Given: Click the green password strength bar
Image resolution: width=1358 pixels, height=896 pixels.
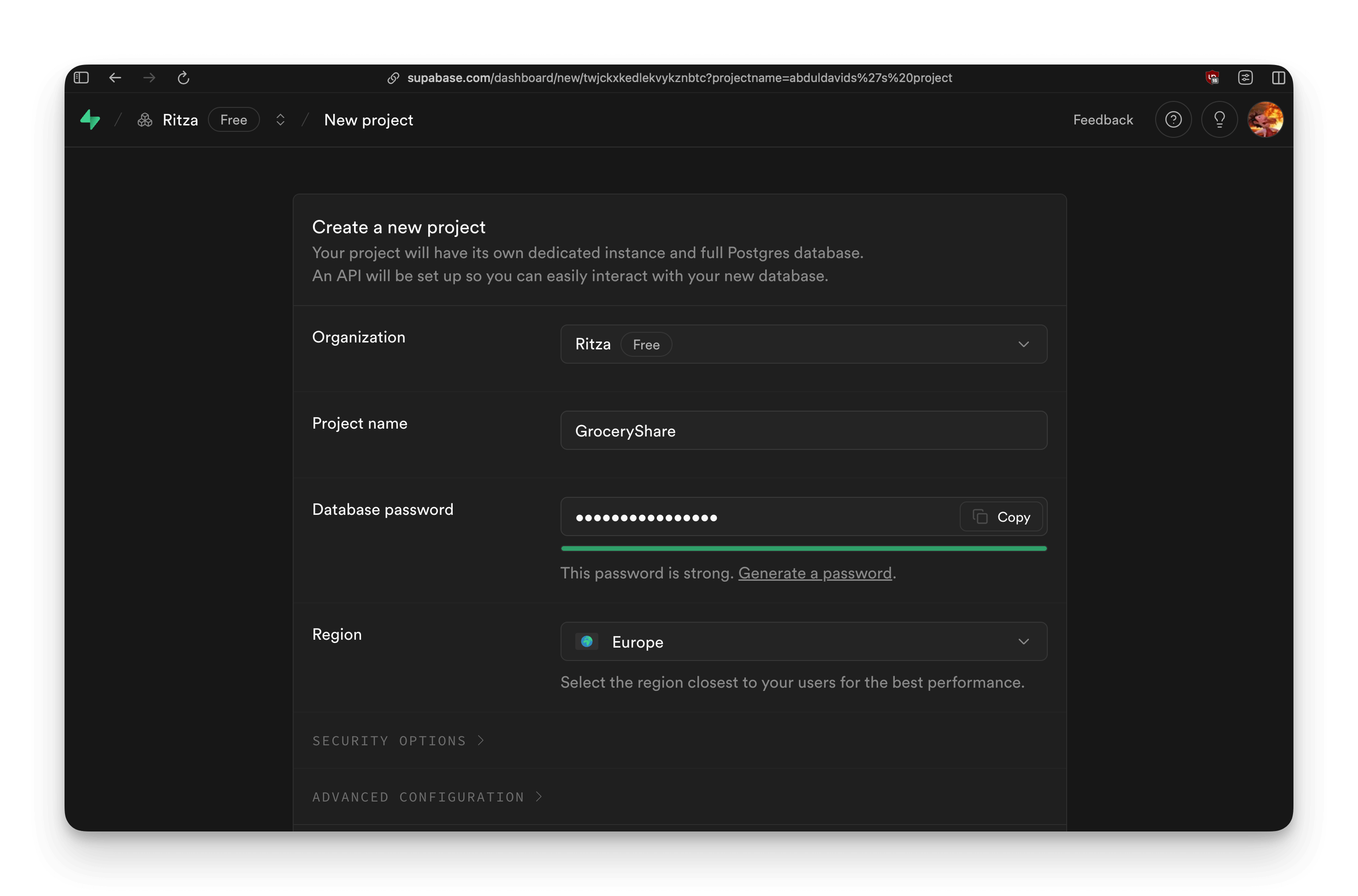Looking at the screenshot, I should click(x=803, y=548).
